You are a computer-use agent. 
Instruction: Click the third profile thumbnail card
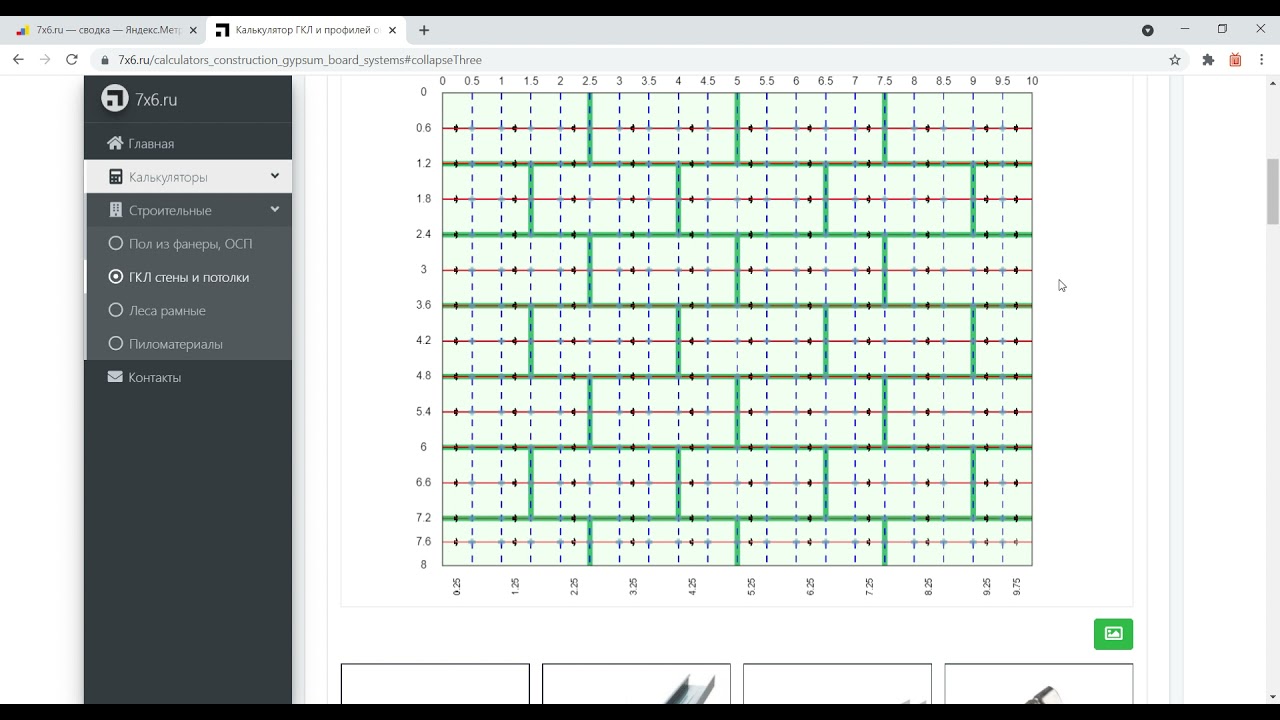pyautogui.click(x=837, y=684)
